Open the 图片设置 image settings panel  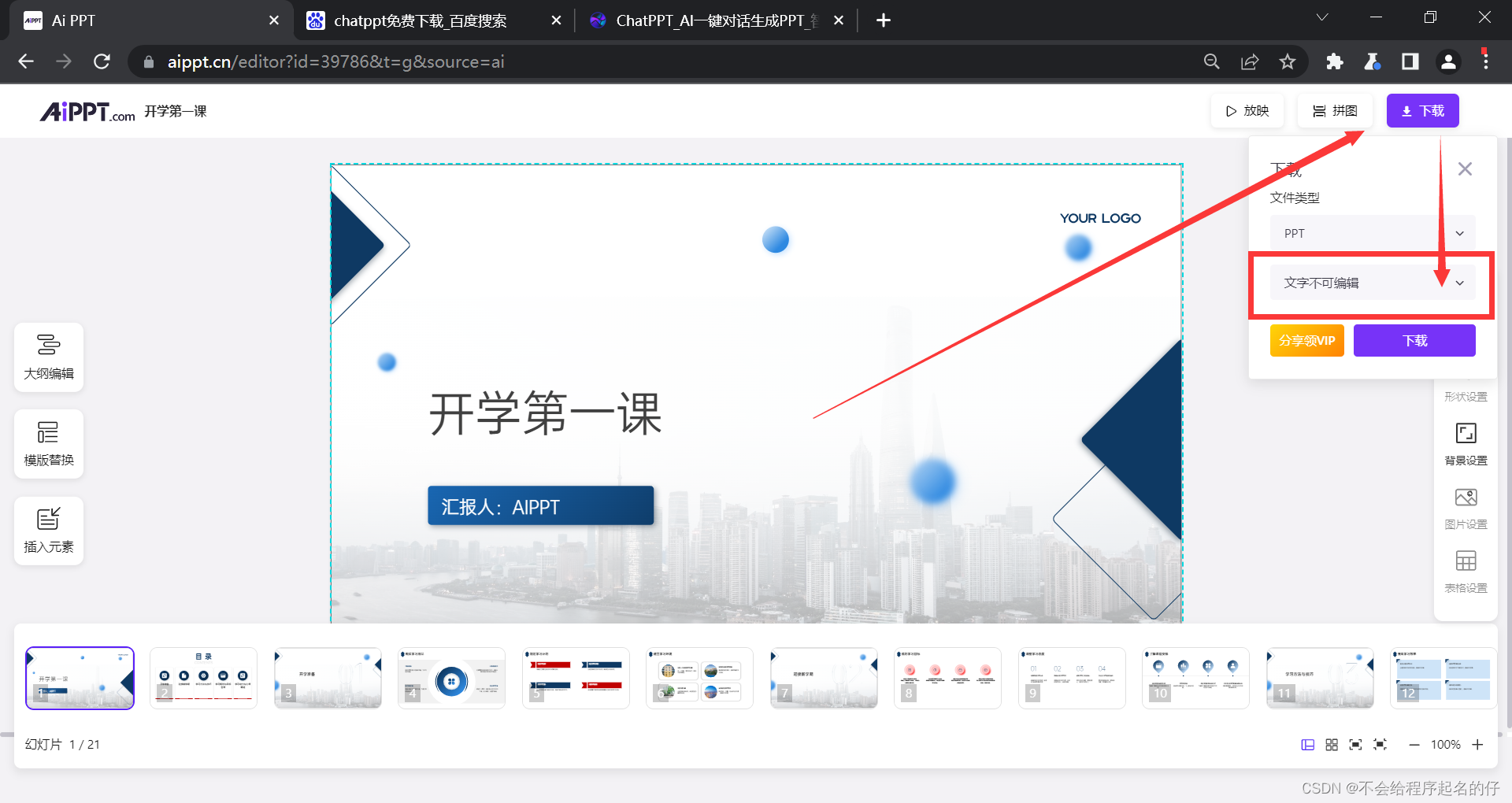coord(1465,507)
